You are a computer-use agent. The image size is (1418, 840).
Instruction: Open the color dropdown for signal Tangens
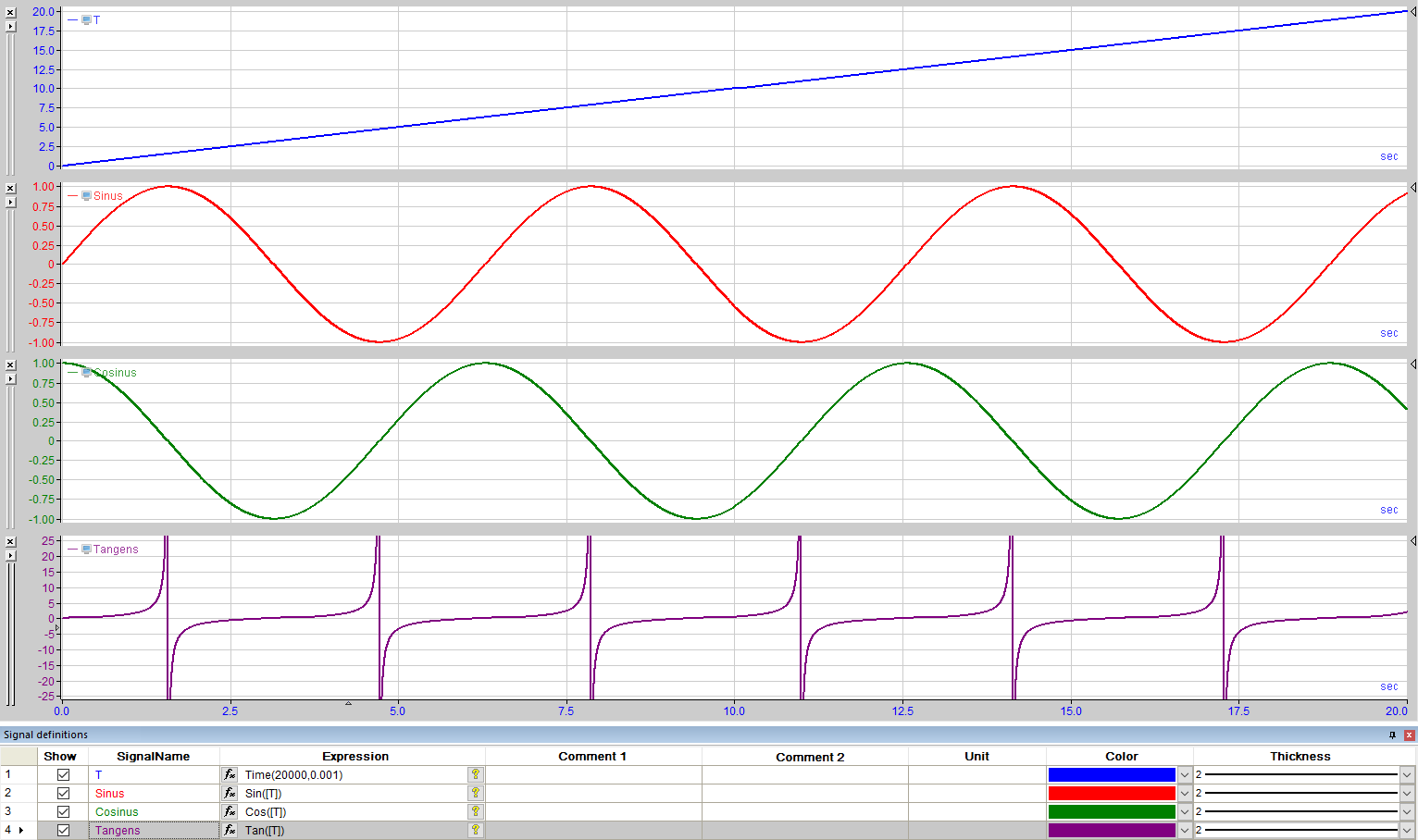[x=1185, y=830]
